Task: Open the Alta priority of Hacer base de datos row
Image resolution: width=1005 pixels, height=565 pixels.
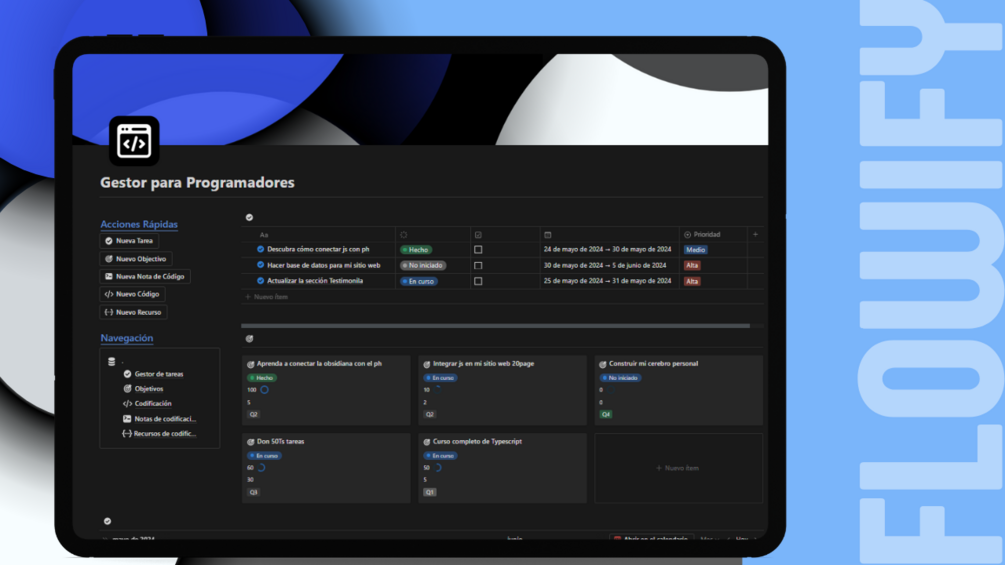Action: click(x=692, y=265)
